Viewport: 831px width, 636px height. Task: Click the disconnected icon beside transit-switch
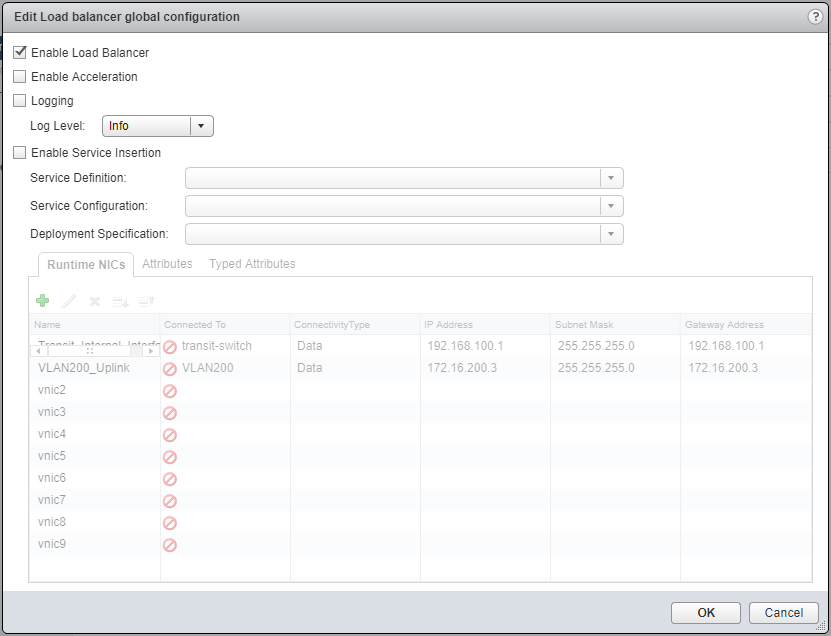tap(170, 347)
